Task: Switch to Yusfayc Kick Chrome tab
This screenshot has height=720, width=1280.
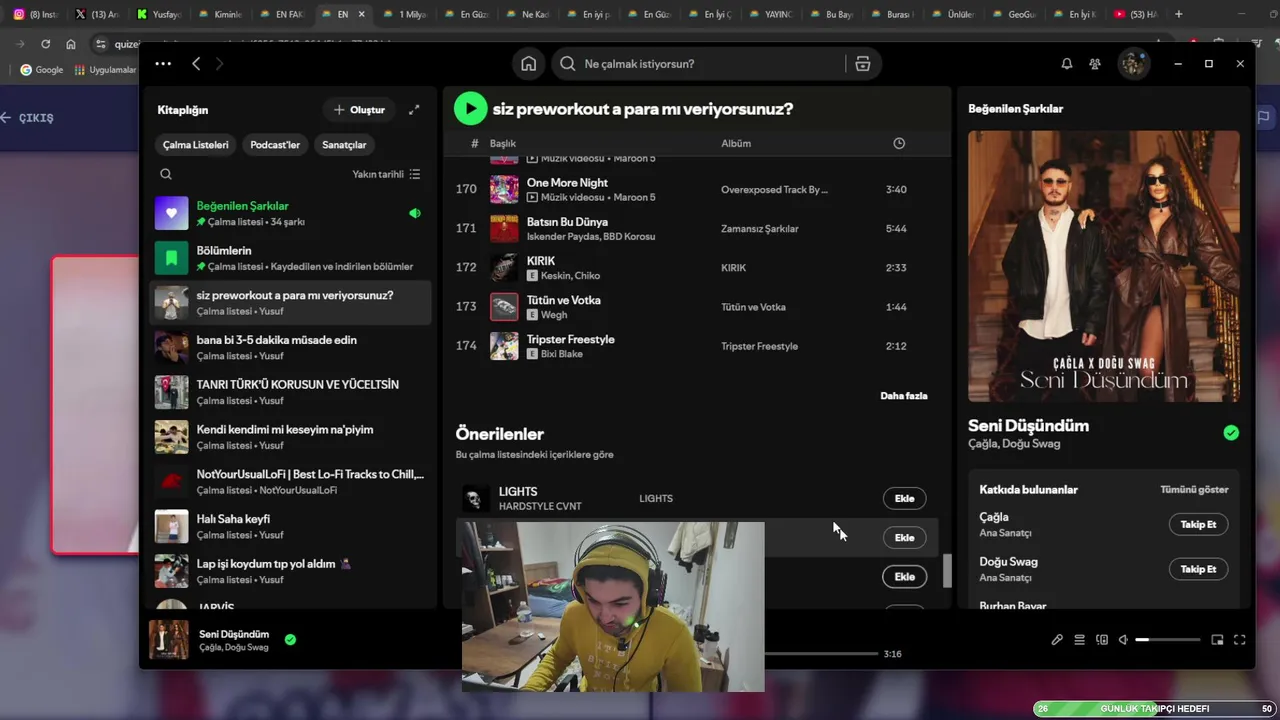Action: pyautogui.click(x=158, y=14)
